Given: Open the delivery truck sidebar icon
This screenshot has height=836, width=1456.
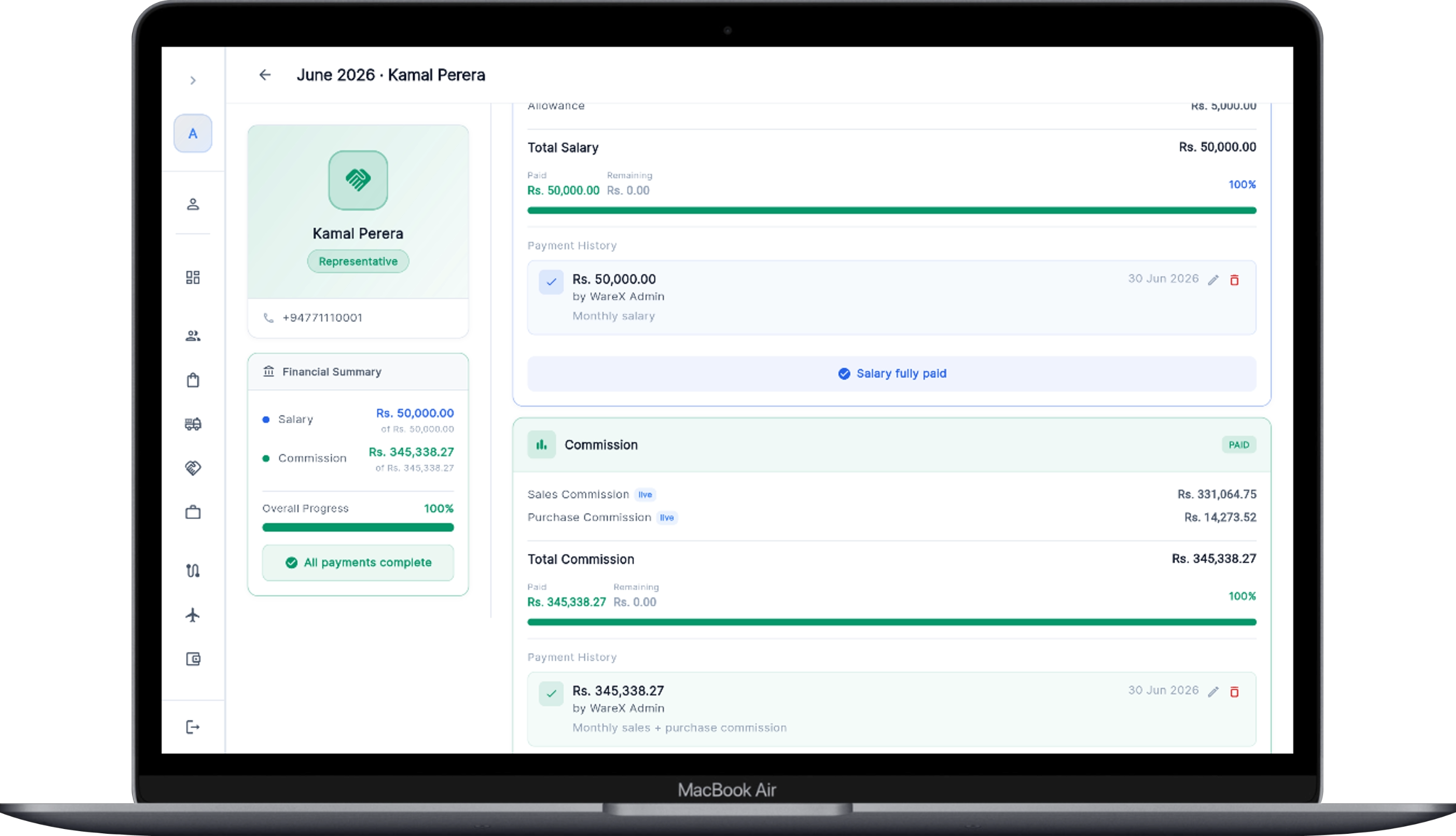Looking at the screenshot, I should tap(193, 424).
